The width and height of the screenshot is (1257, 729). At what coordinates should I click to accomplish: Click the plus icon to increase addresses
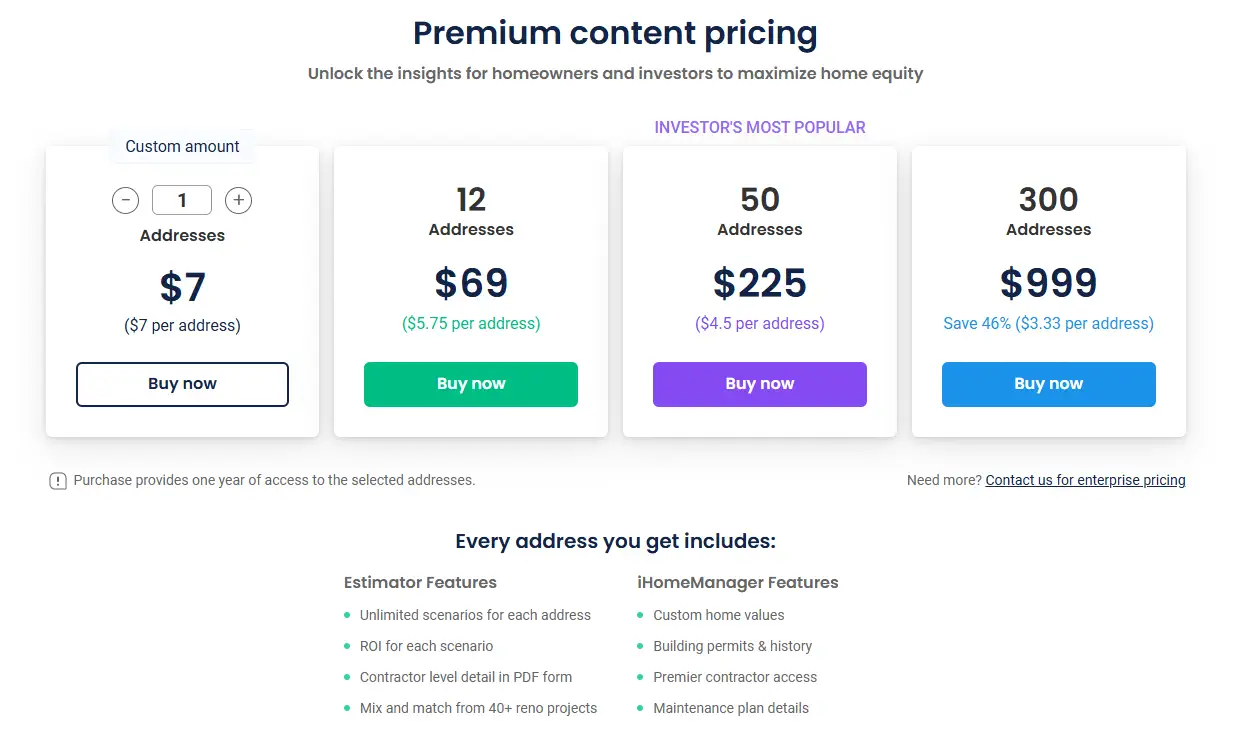click(x=238, y=201)
